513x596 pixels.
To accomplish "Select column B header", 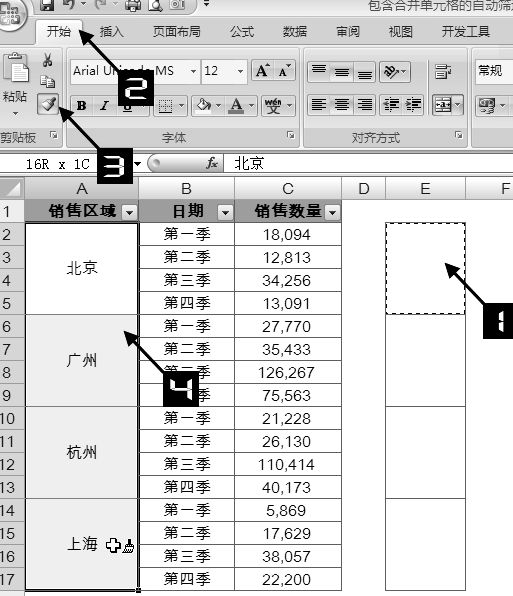I will 186,189.
